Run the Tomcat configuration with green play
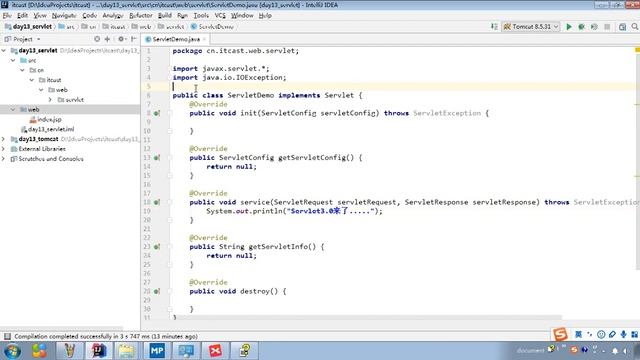 click(x=569, y=27)
